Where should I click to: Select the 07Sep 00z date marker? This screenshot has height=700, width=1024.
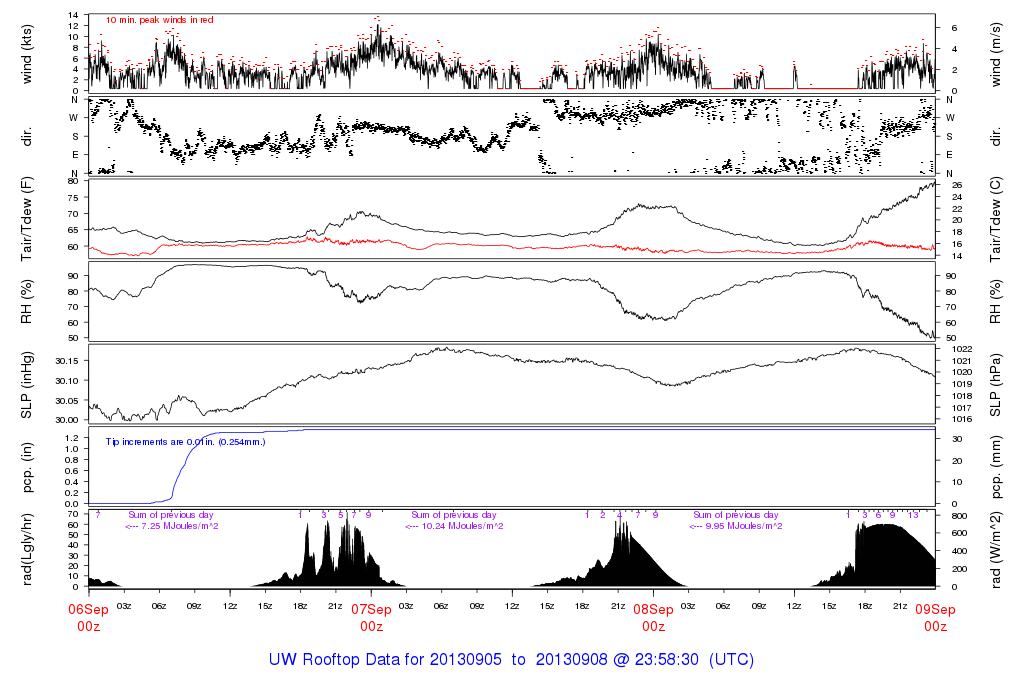[371, 617]
